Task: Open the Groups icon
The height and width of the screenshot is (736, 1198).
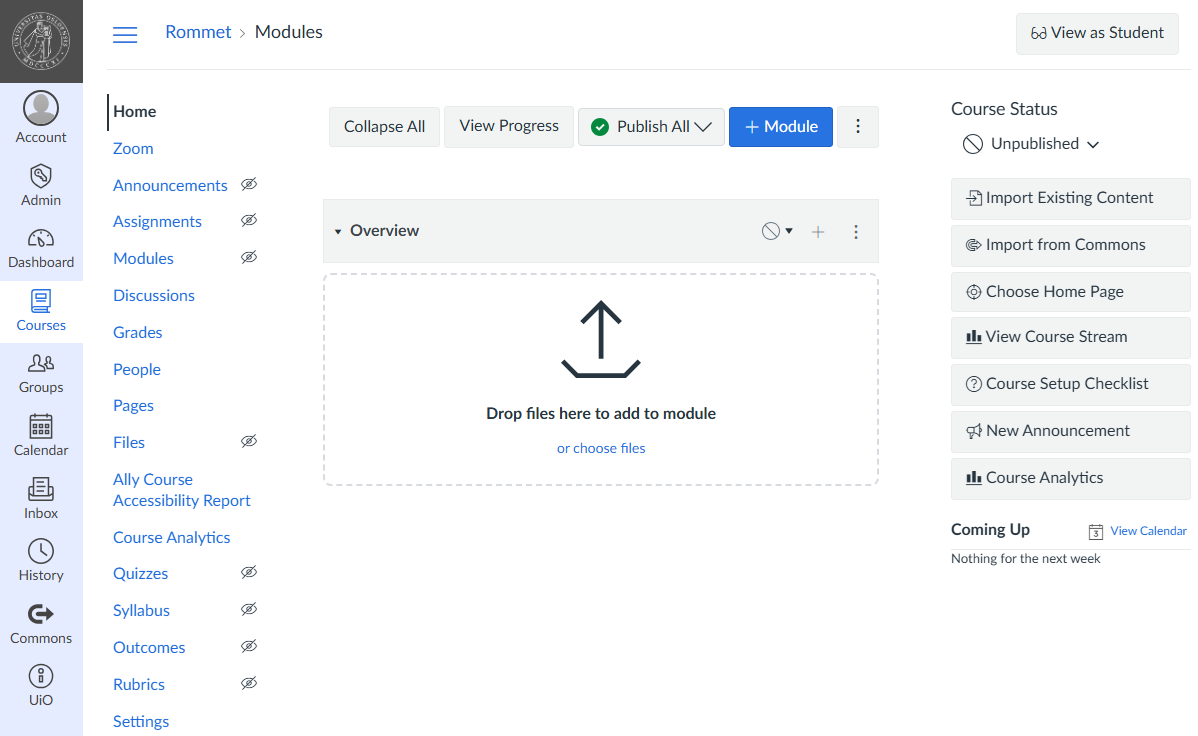Action: 40,363
